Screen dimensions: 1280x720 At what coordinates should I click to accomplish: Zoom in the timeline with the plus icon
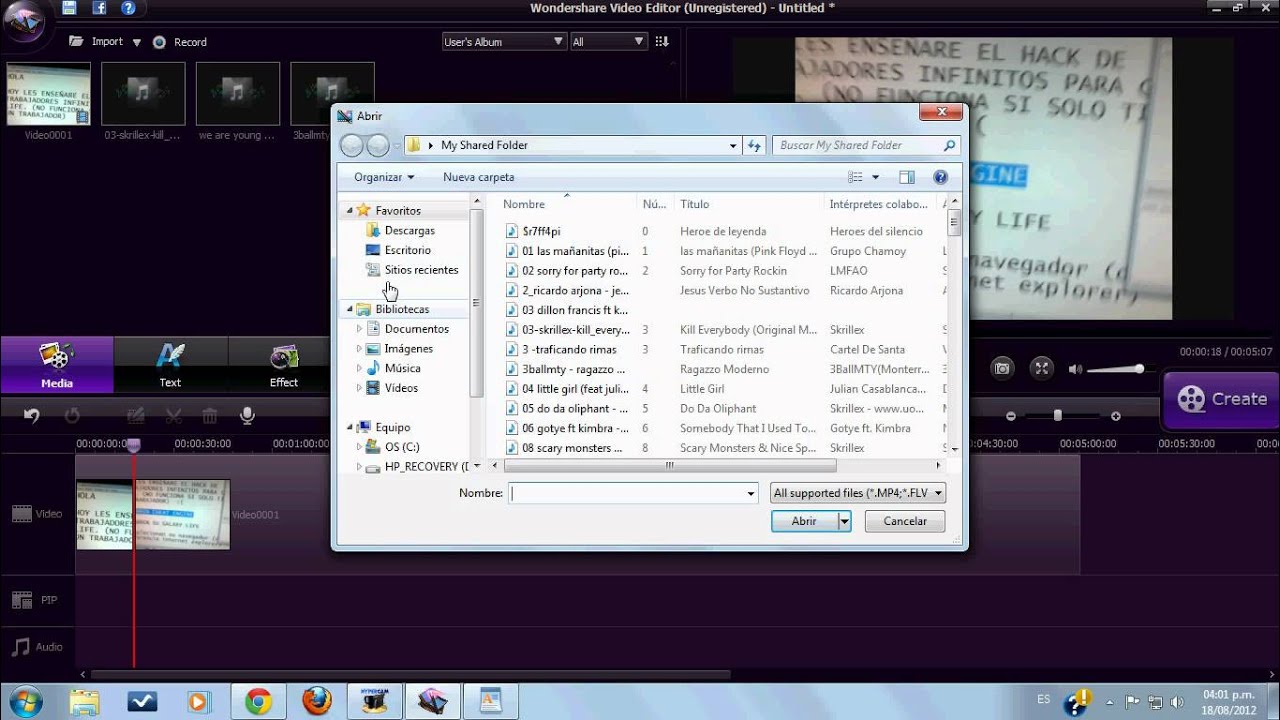(x=1116, y=416)
